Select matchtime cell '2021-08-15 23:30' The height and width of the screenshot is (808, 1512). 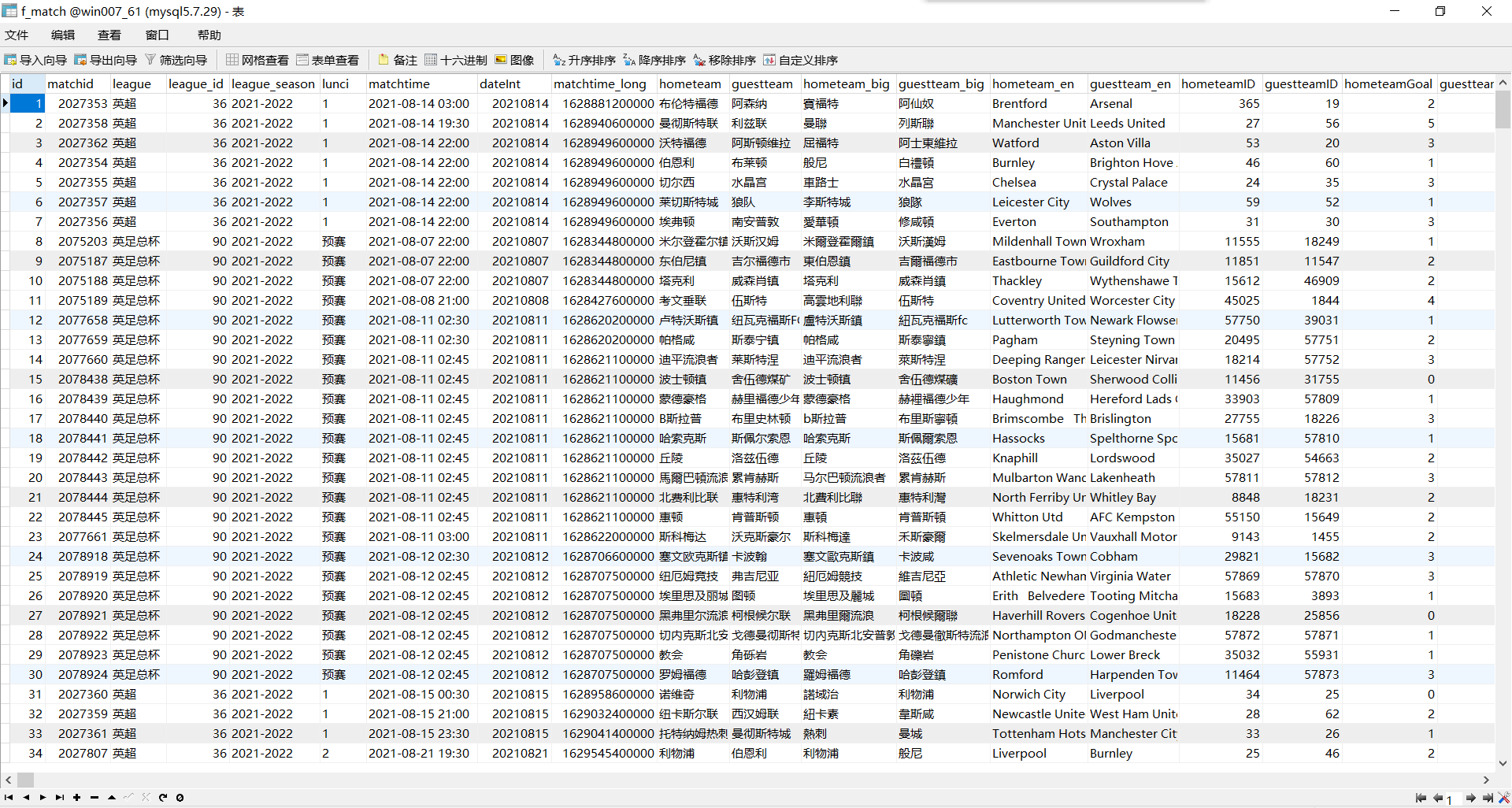(x=421, y=733)
